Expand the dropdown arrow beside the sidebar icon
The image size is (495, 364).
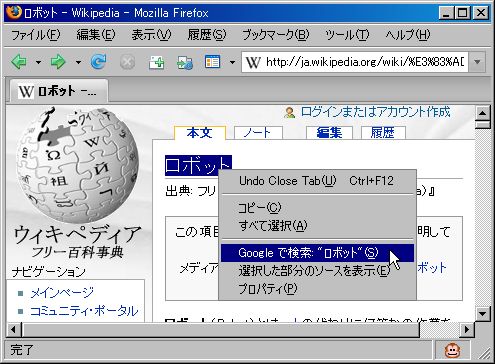tap(232, 62)
